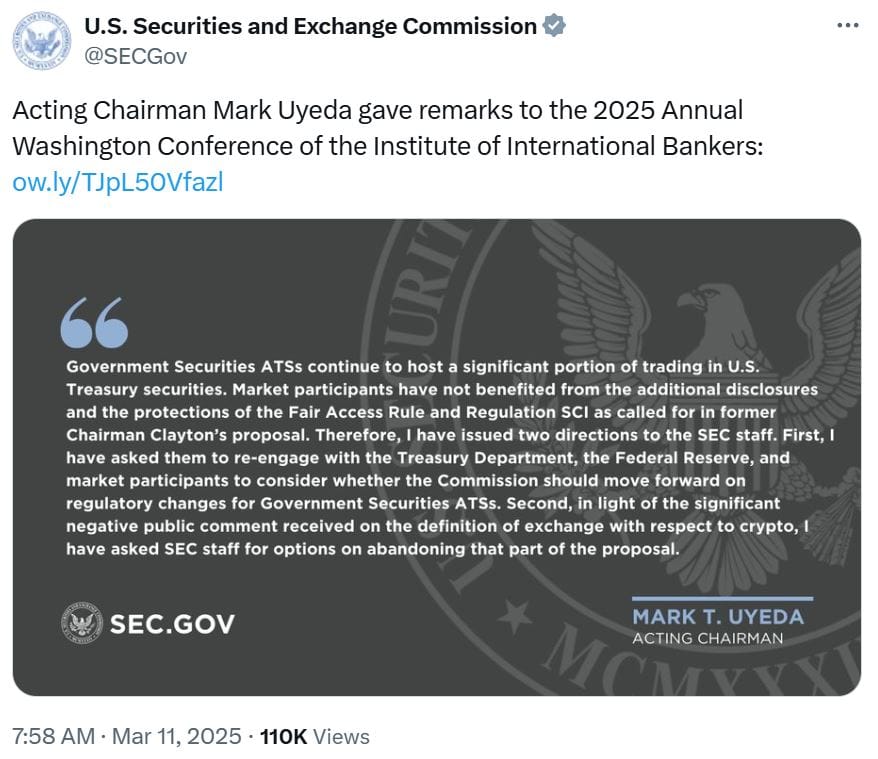Click the small SEC seal beside SEC.GOV
The width and height of the screenshot is (878, 759).
[80, 624]
